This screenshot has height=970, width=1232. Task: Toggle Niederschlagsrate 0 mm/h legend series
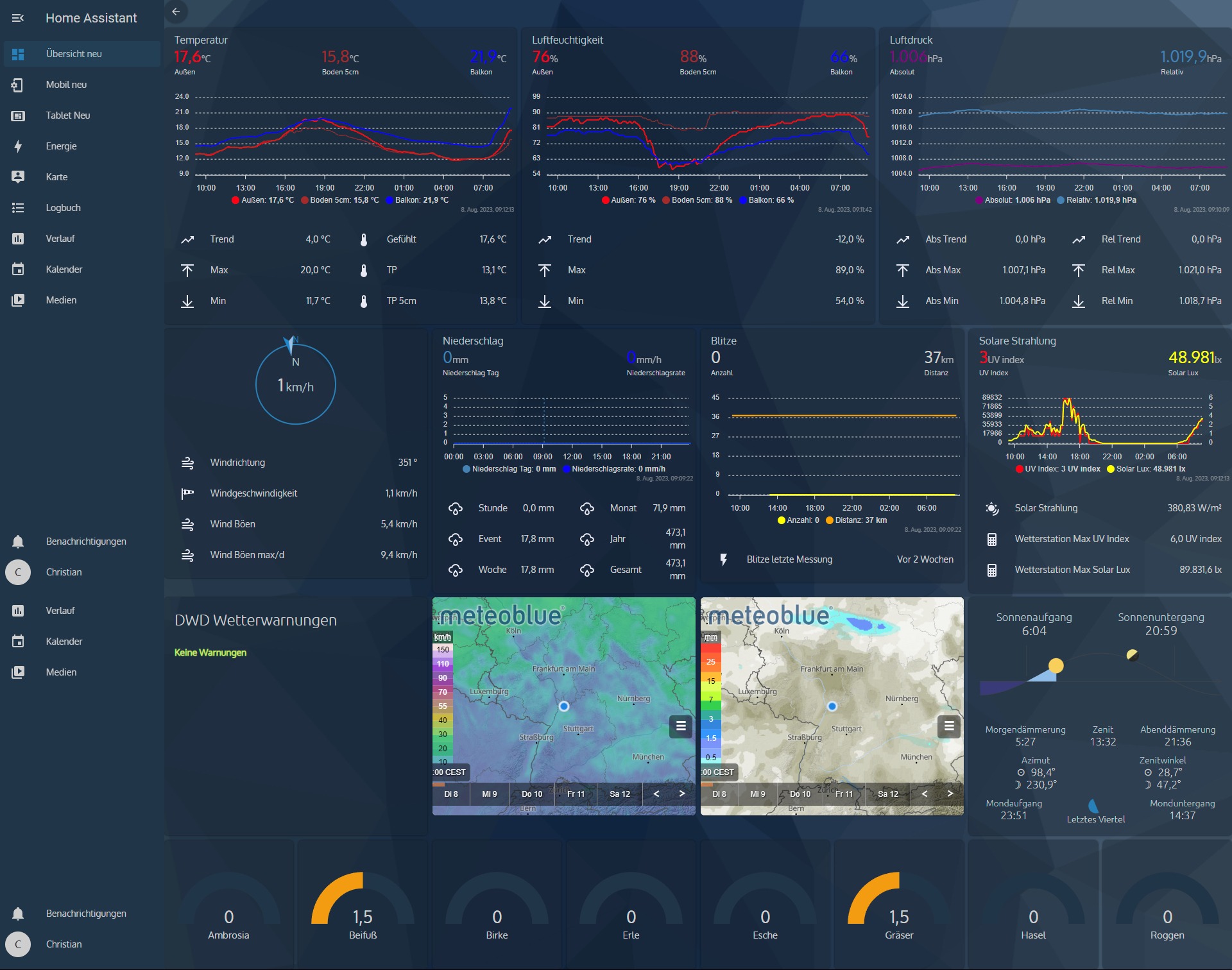pos(614,469)
